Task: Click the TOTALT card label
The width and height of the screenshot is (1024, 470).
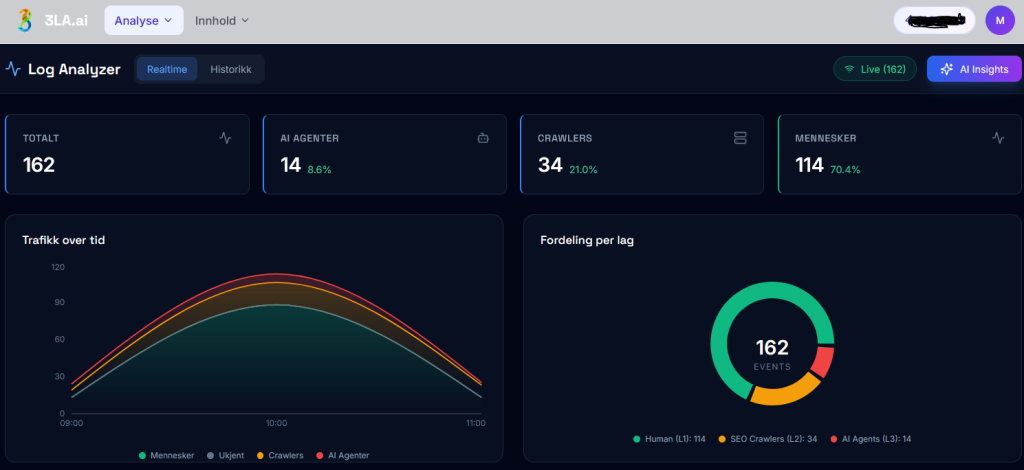Action: [x=41, y=138]
